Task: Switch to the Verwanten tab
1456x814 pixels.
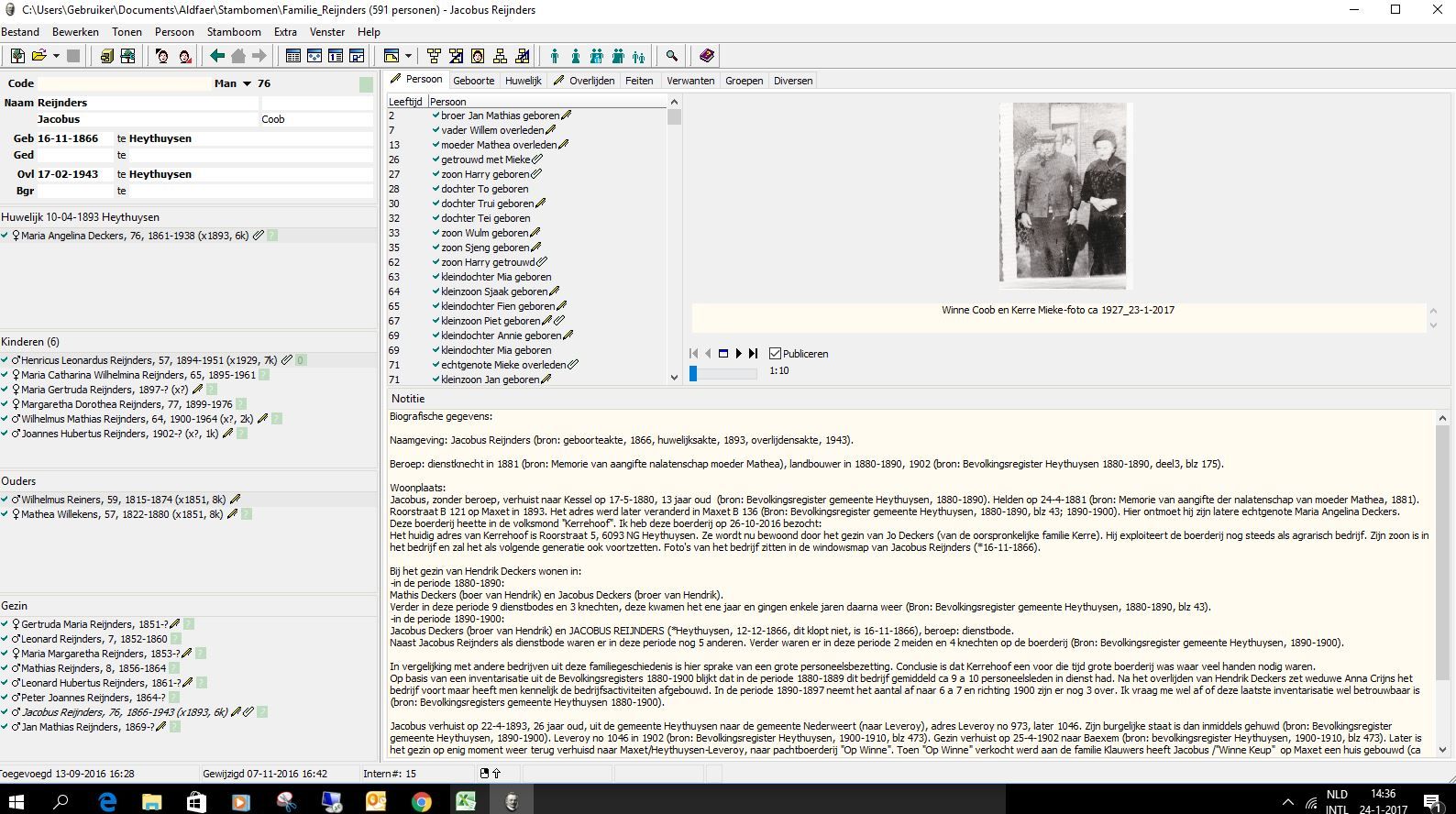Action: tap(690, 81)
